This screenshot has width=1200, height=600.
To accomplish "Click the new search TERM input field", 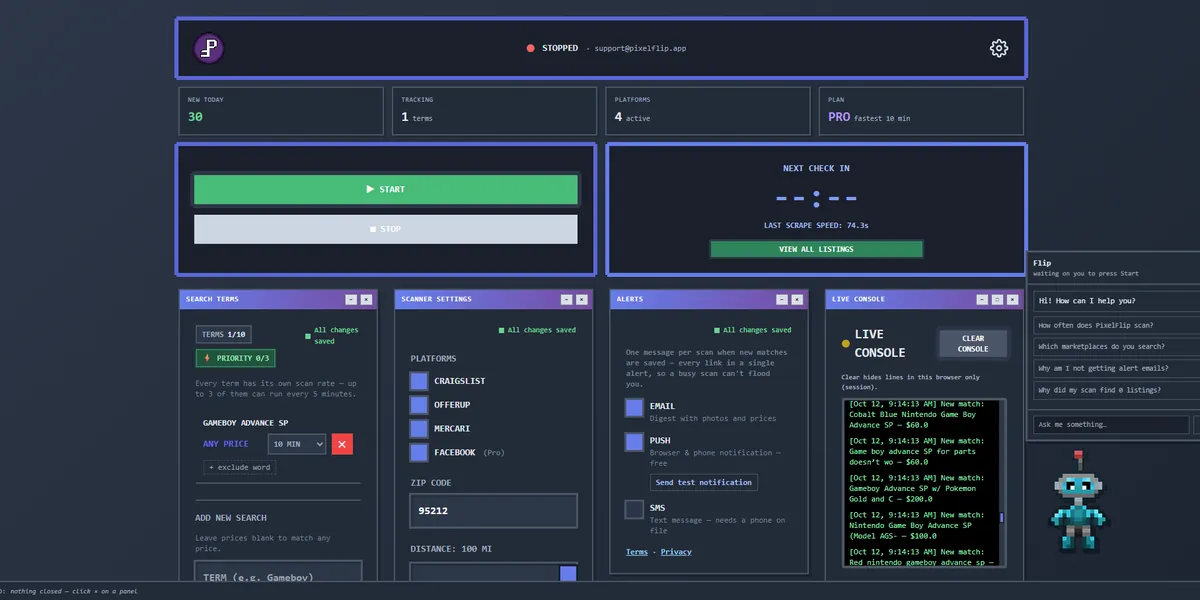I will coord(278,571).
